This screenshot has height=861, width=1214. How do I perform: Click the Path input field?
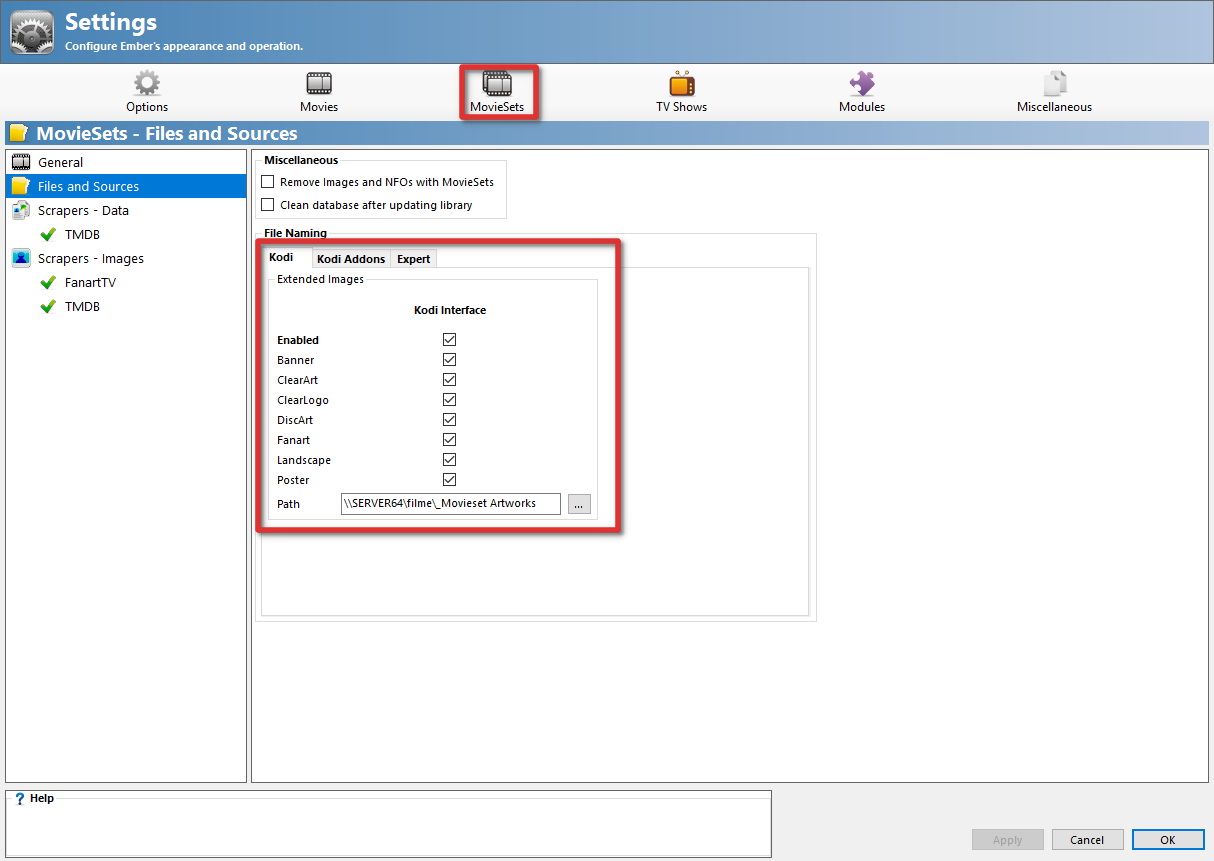(x=451, y=503)
